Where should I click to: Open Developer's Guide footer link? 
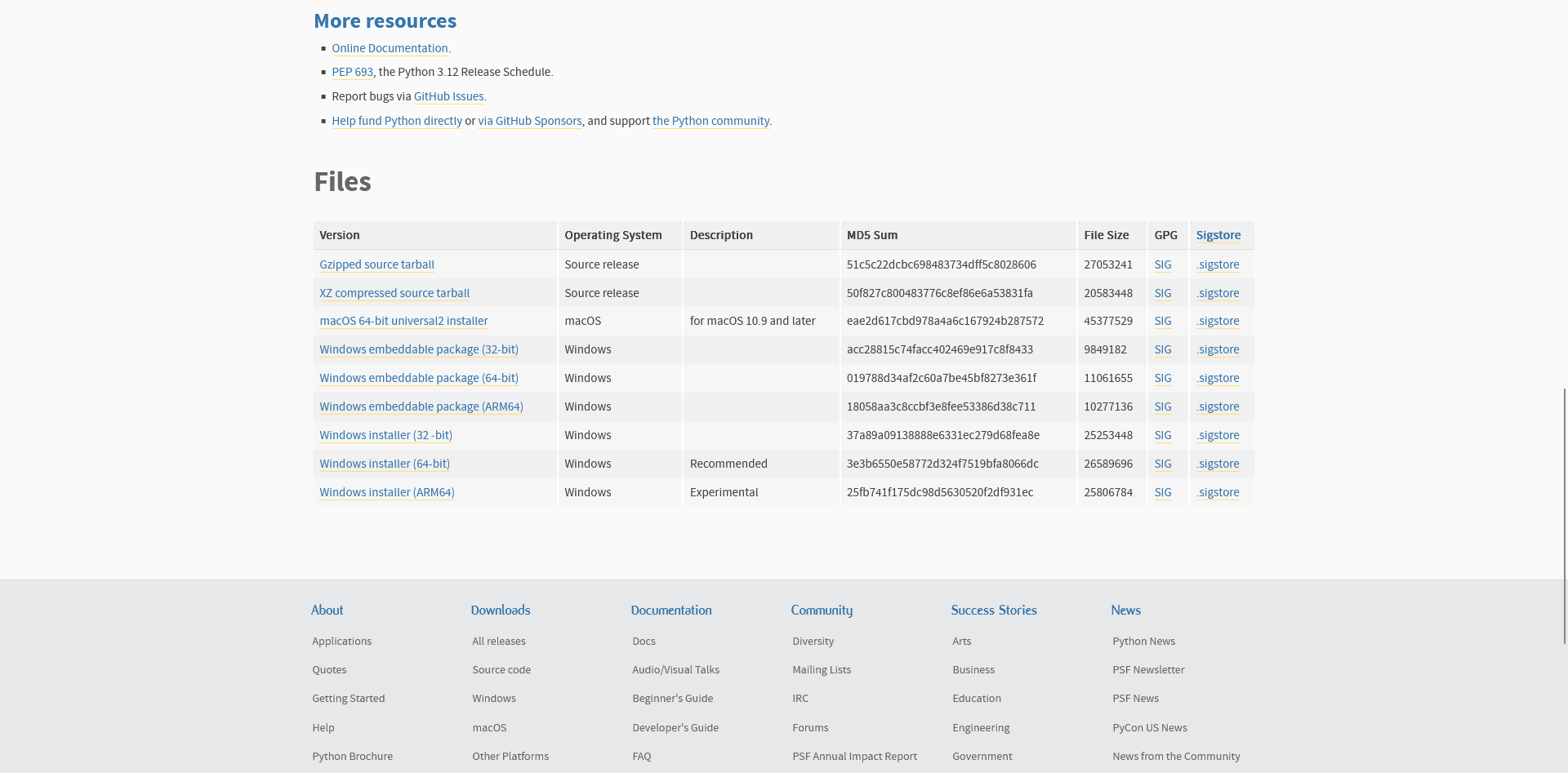(675, 727)
